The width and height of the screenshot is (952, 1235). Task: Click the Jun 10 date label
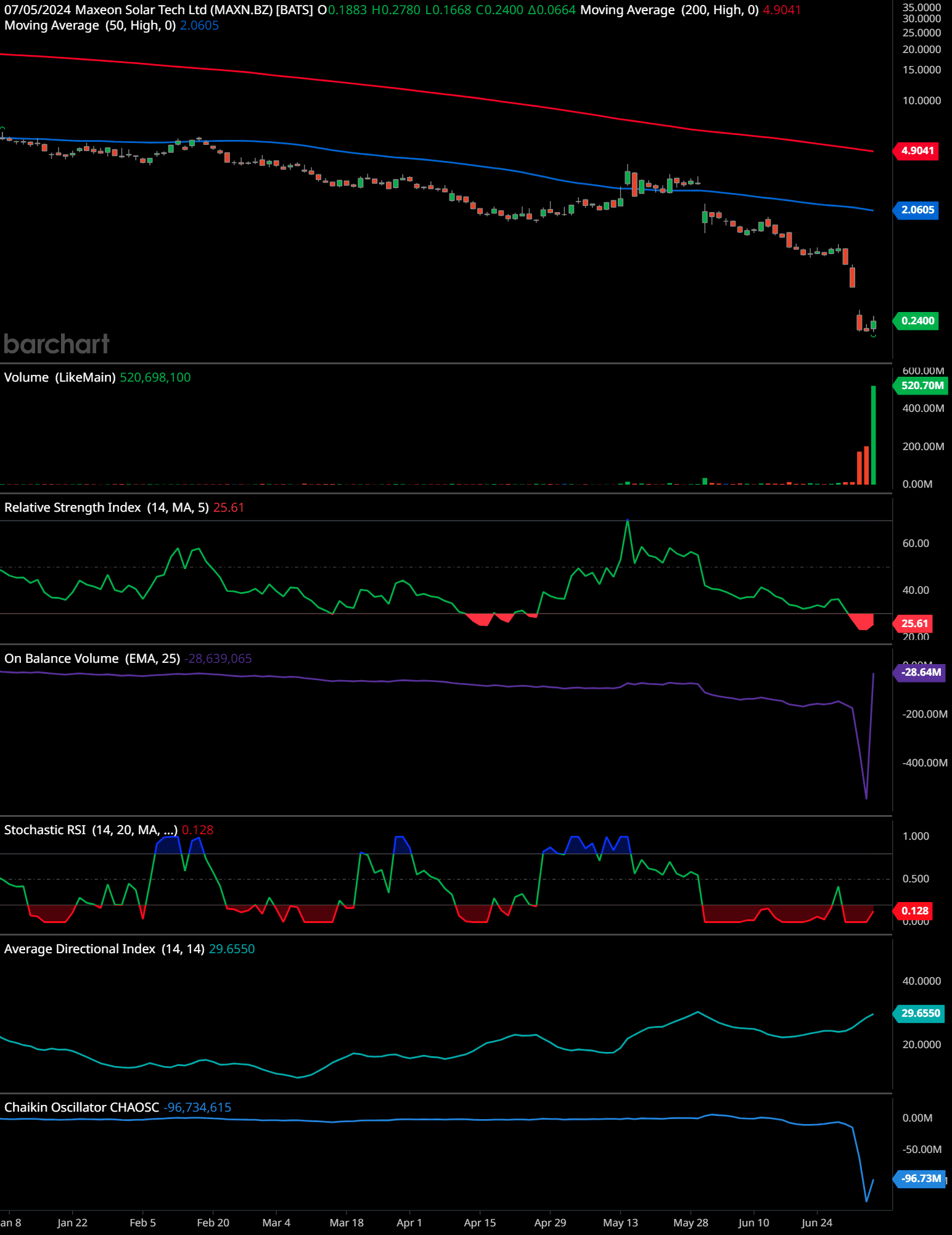click(x=753, y=1223)
